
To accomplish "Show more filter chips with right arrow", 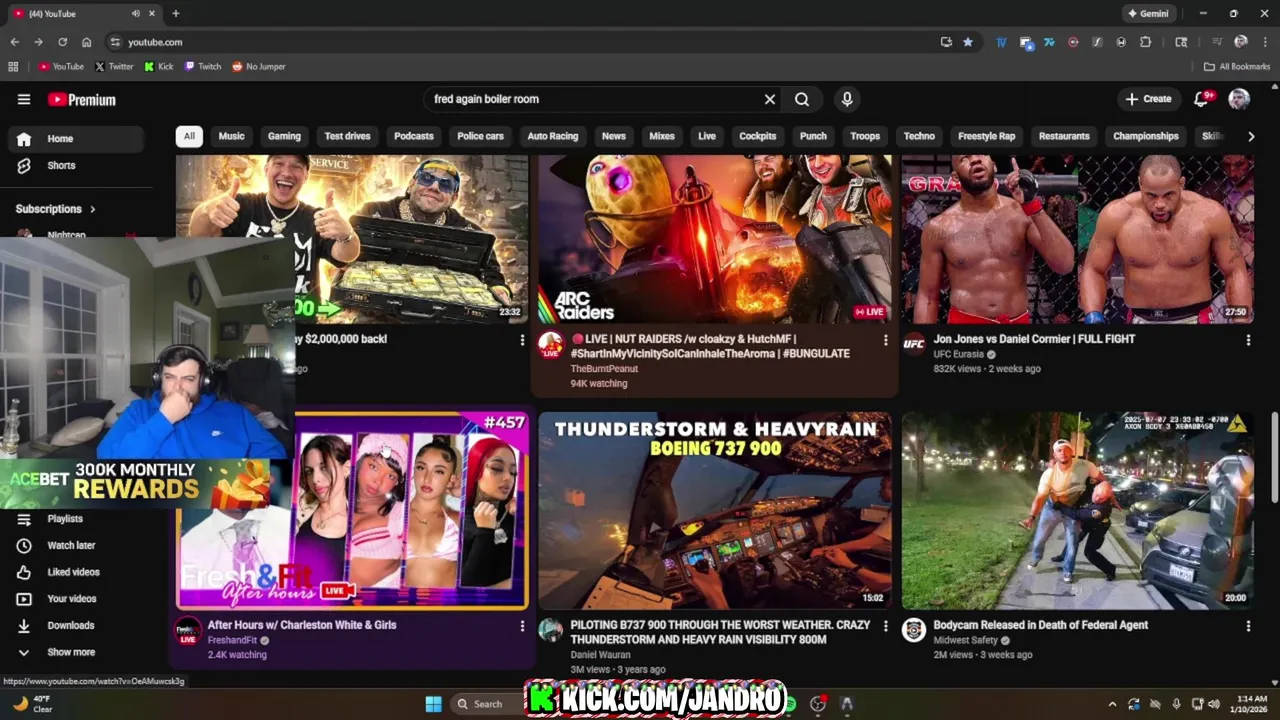I will click(x=1251, y=136).
